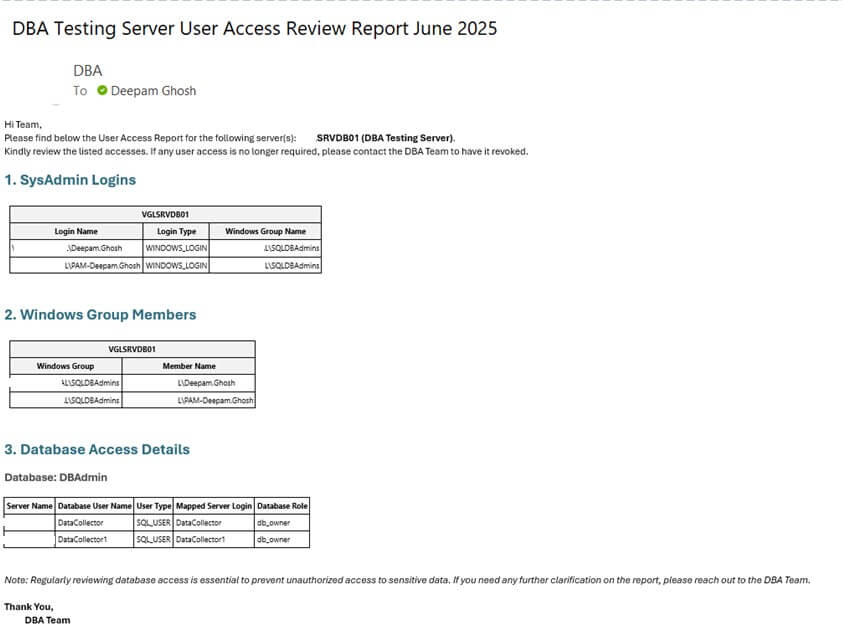Click heading '2. Windows Group Members'
The image size is (842, 627).
(100, 315)
